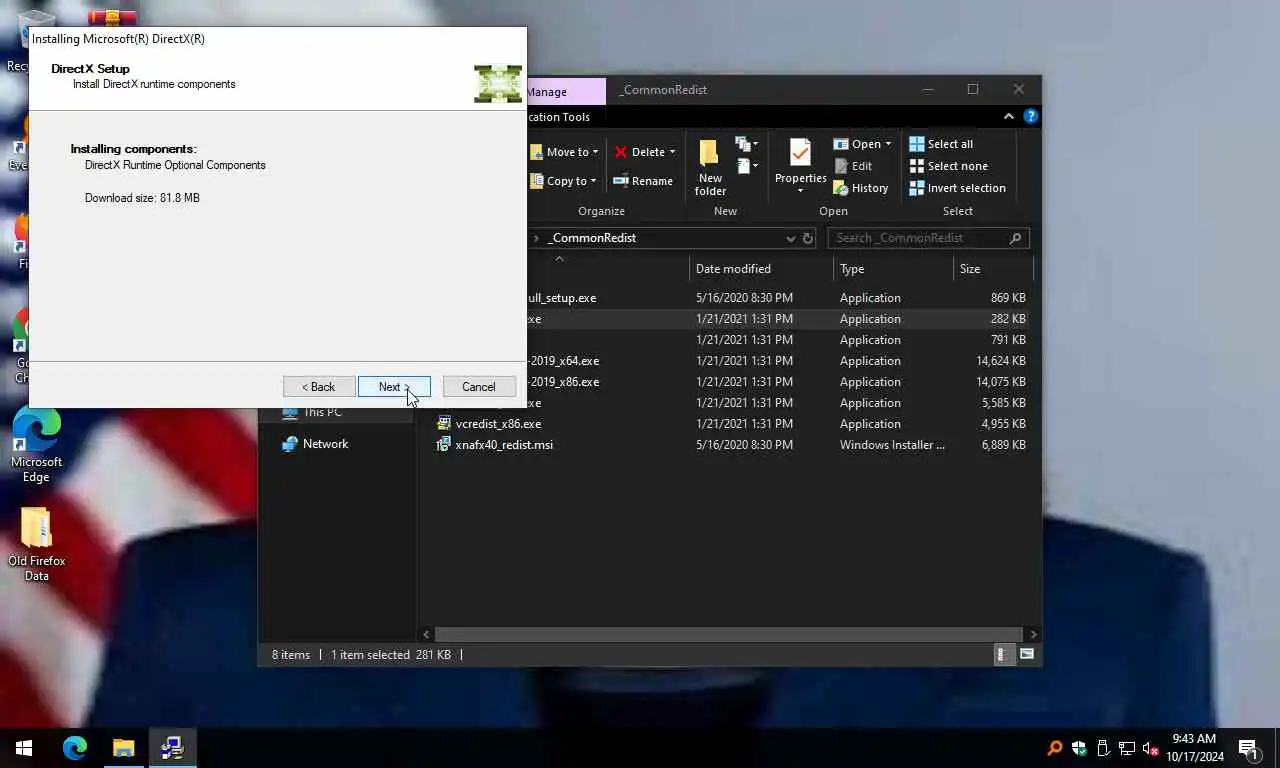Open the Move to dropdown arrow
Screen dimensions: 1280x768
(x=595, y=152)
